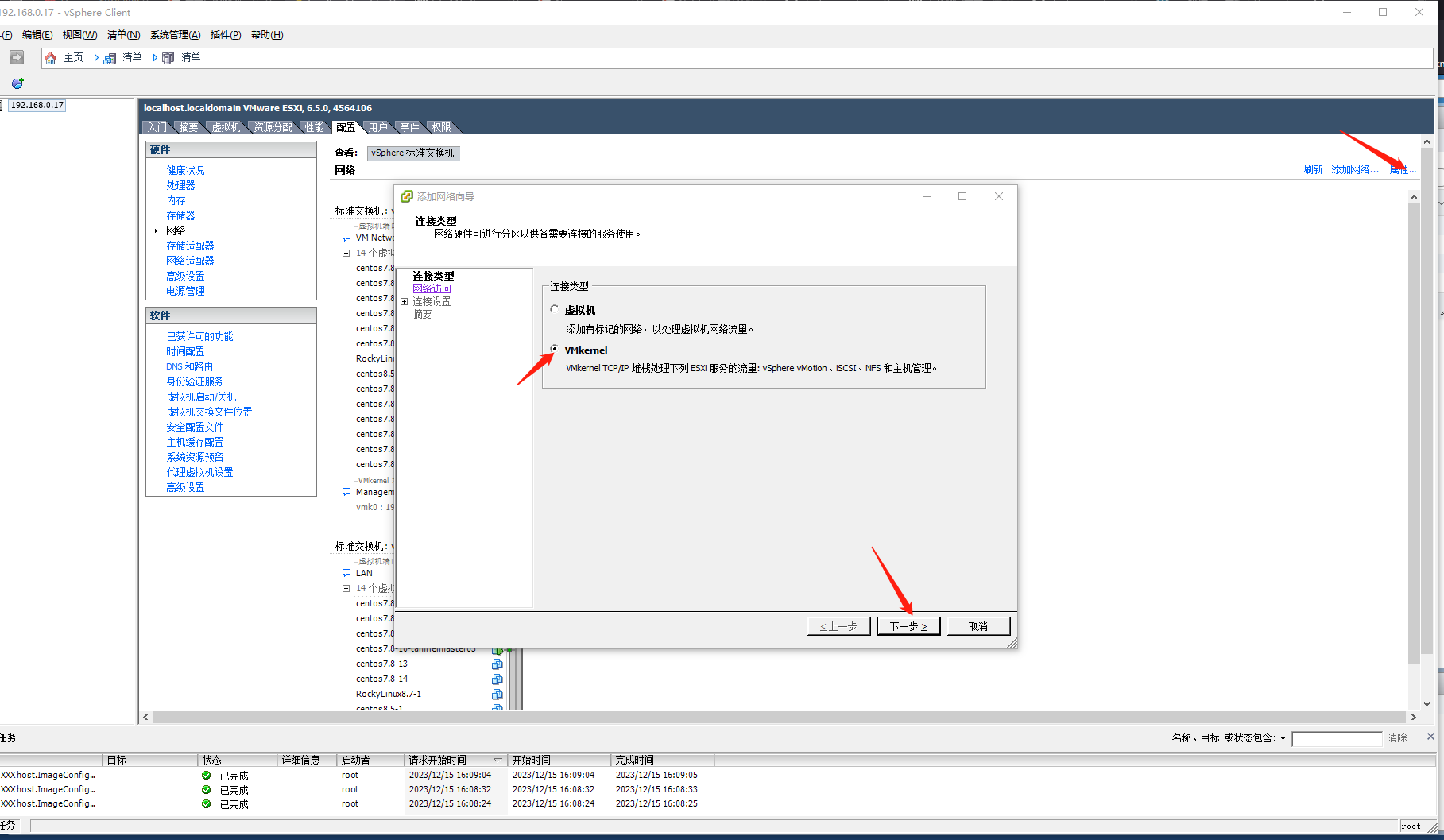Click the Management network port group icon
The width and height of the screenshot is (1444, 840).
point(346,492)
